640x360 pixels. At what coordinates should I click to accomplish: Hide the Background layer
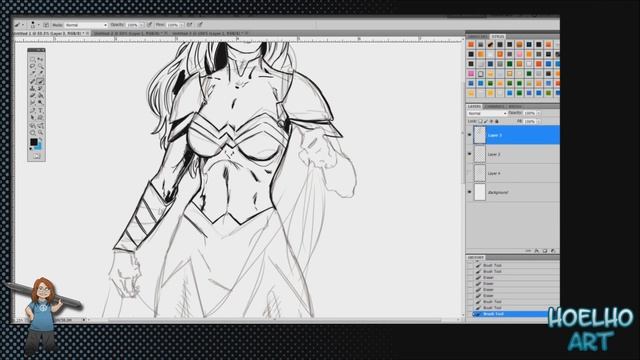[469, 192]
